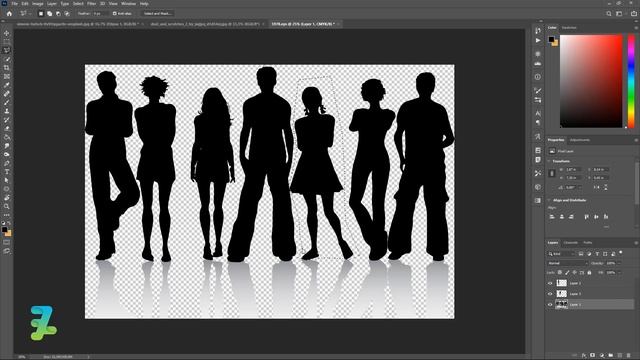Select the Path Selection tool
The image size is (640, 360).
(x=7, y=180)
